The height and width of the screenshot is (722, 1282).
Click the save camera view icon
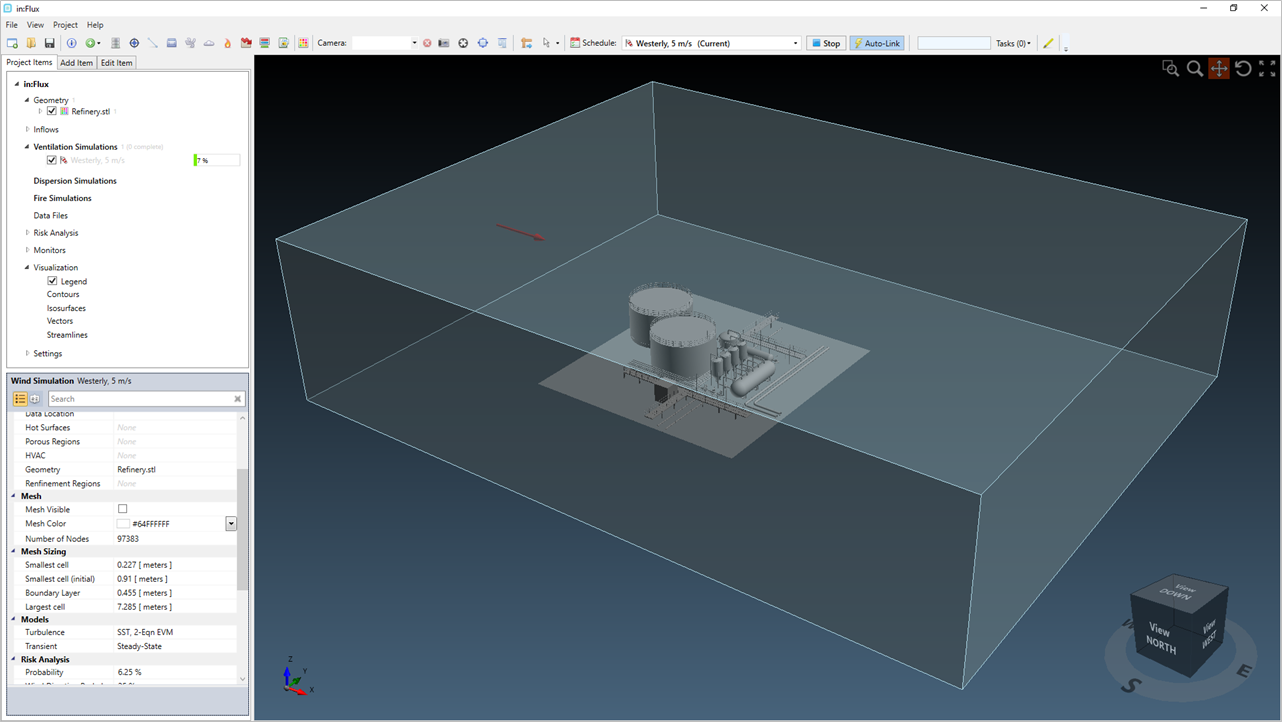(444, 43)
